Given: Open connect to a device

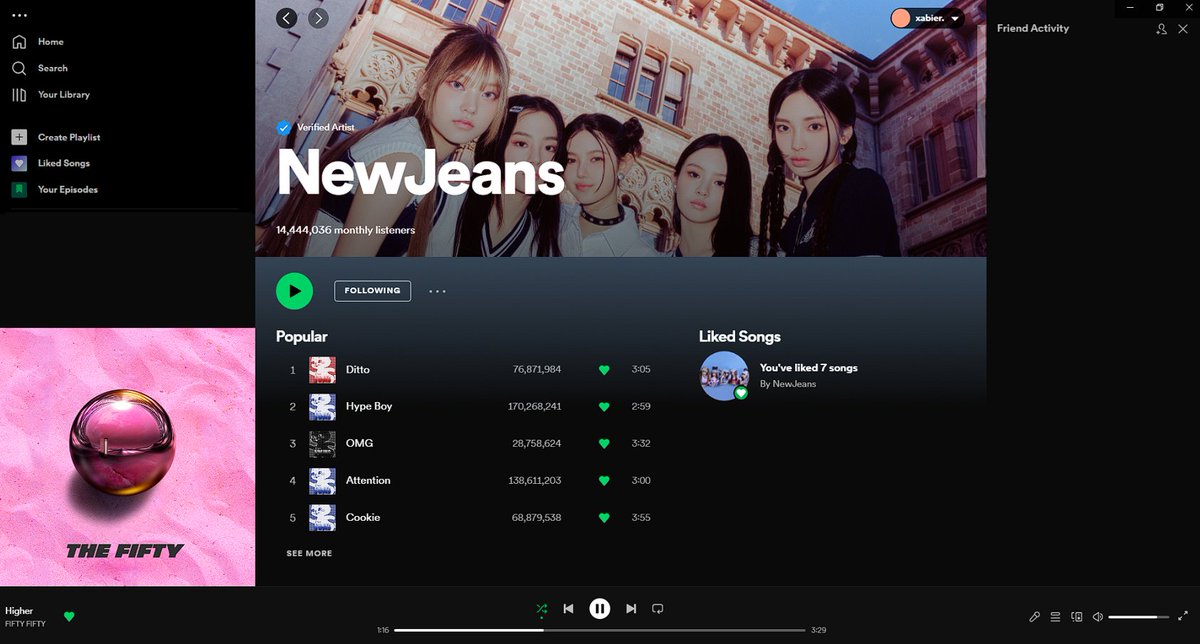Looking at the screenshot, I should (x=1077, y=617).
